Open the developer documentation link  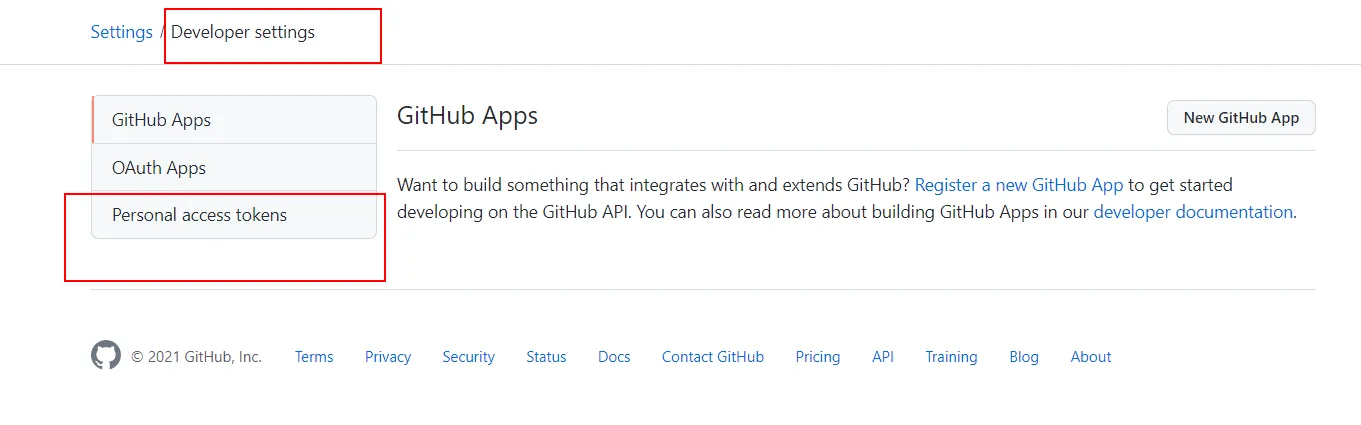coord(1193,212)
